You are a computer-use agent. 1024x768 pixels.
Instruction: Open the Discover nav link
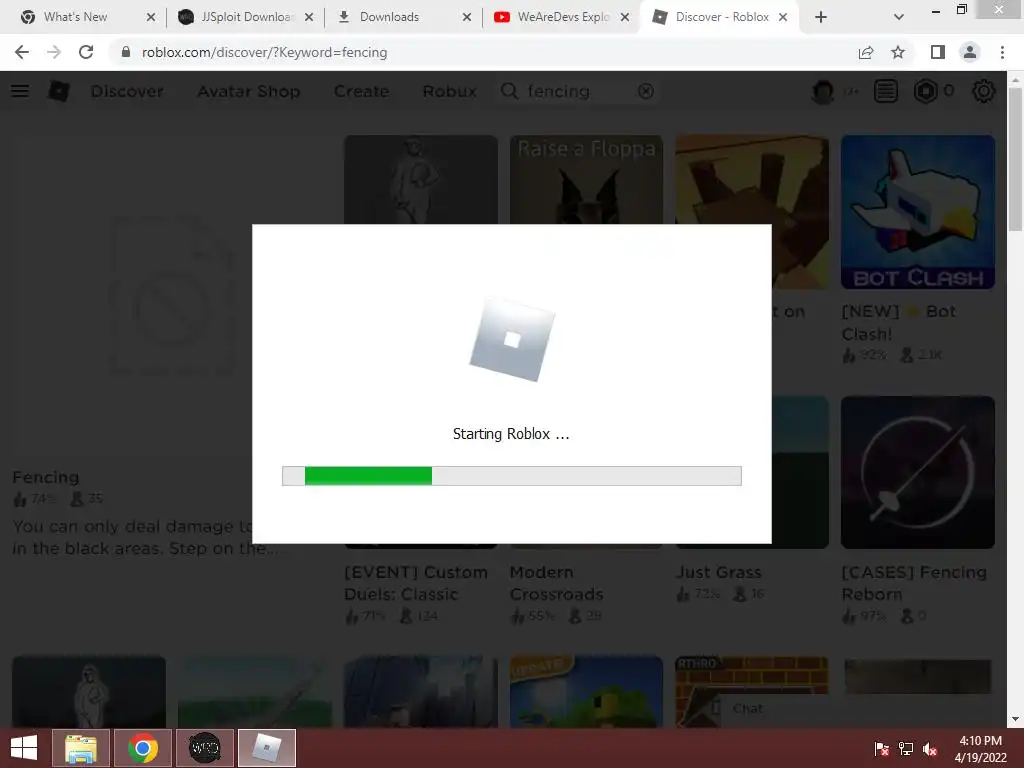(127, 91)
